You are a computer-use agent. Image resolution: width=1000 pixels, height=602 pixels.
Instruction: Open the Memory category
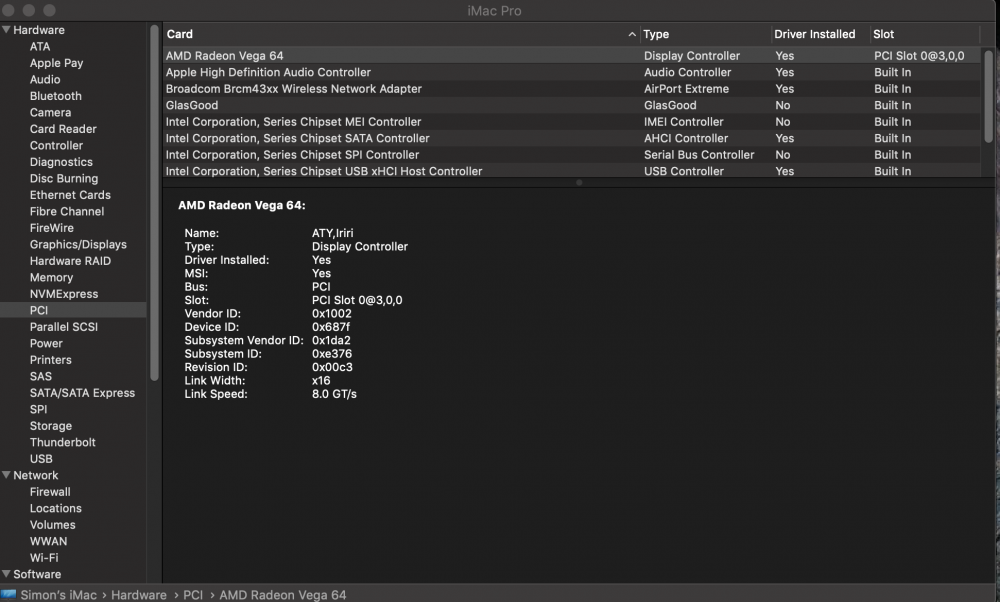(x=51, y=277)
